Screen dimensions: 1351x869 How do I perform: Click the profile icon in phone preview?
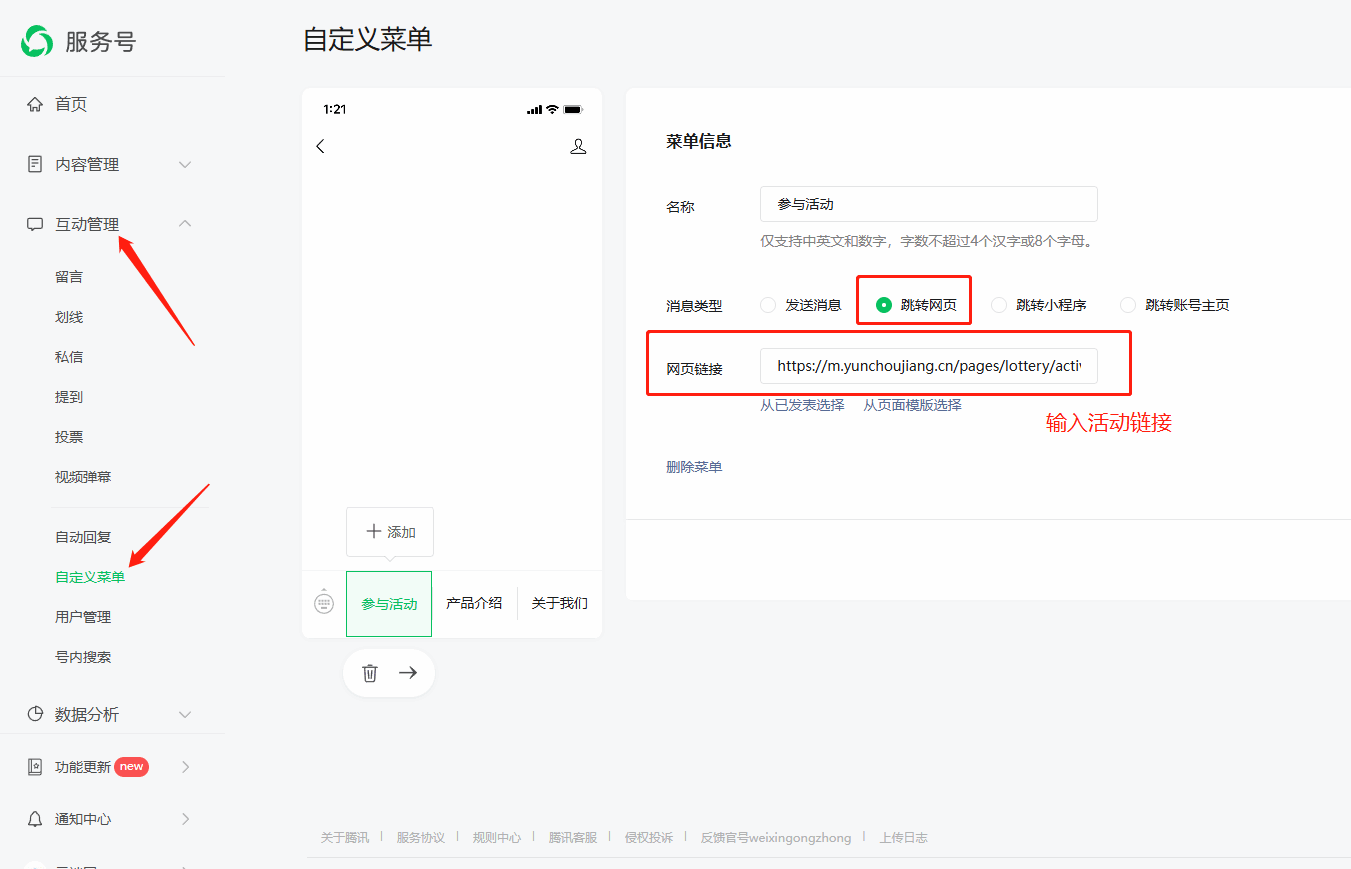578,146
